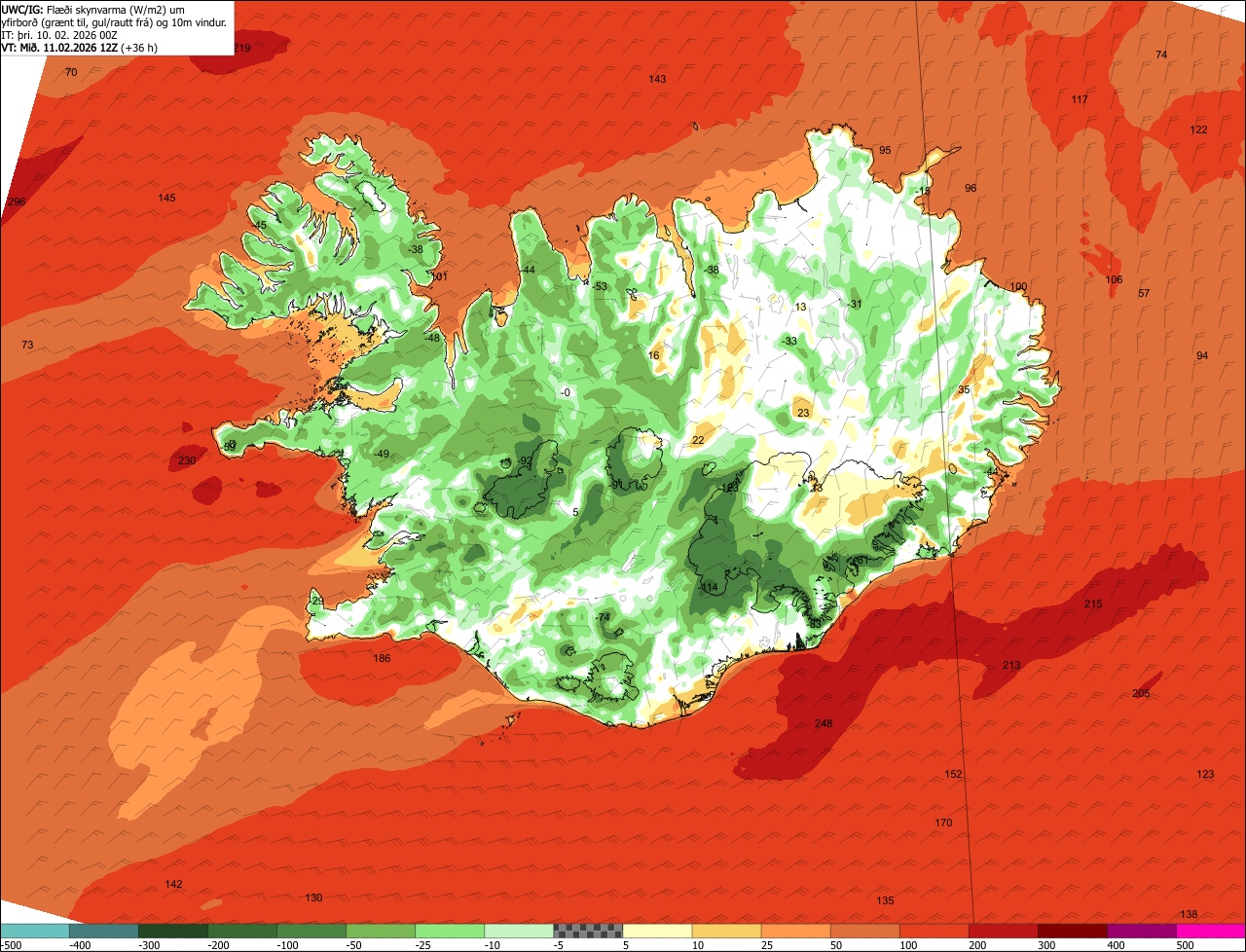Click the '-25' legend label
Screen dimensions: 1246x952
click(425, 945)
